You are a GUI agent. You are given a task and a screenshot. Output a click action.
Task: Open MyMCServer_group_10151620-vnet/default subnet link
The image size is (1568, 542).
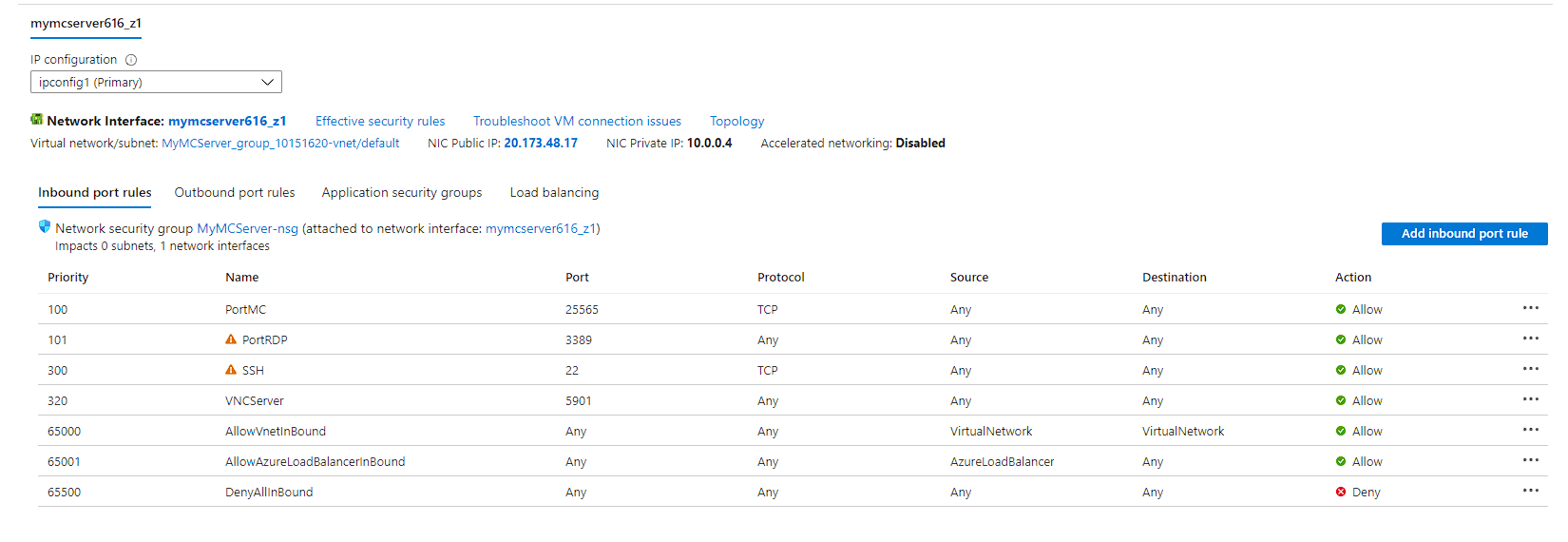tap(280, 143)
